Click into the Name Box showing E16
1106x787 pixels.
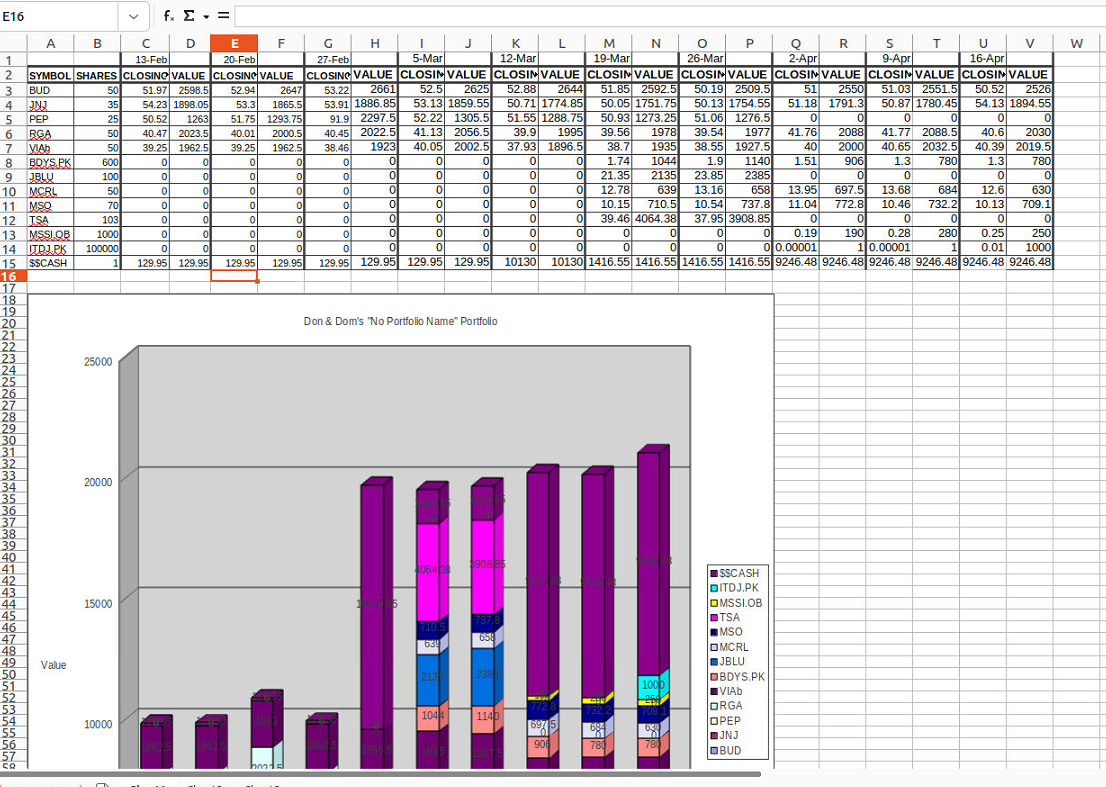pyautogui.click(x=59, y=16)
